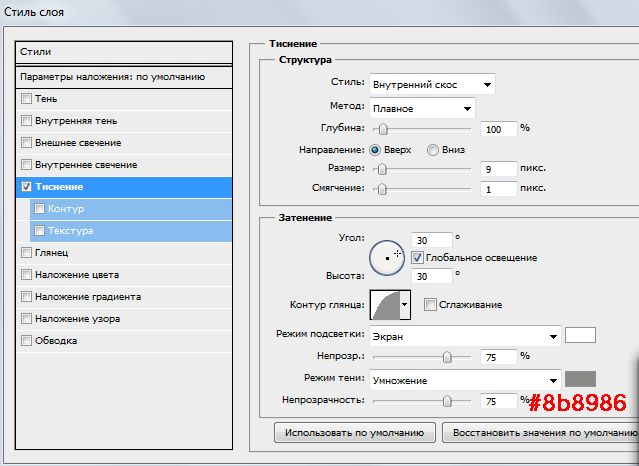The height and width of the screenshot is (466, 639).
Task: Enable the Текстура sub-effect checkbox
Action: point(39,231)
